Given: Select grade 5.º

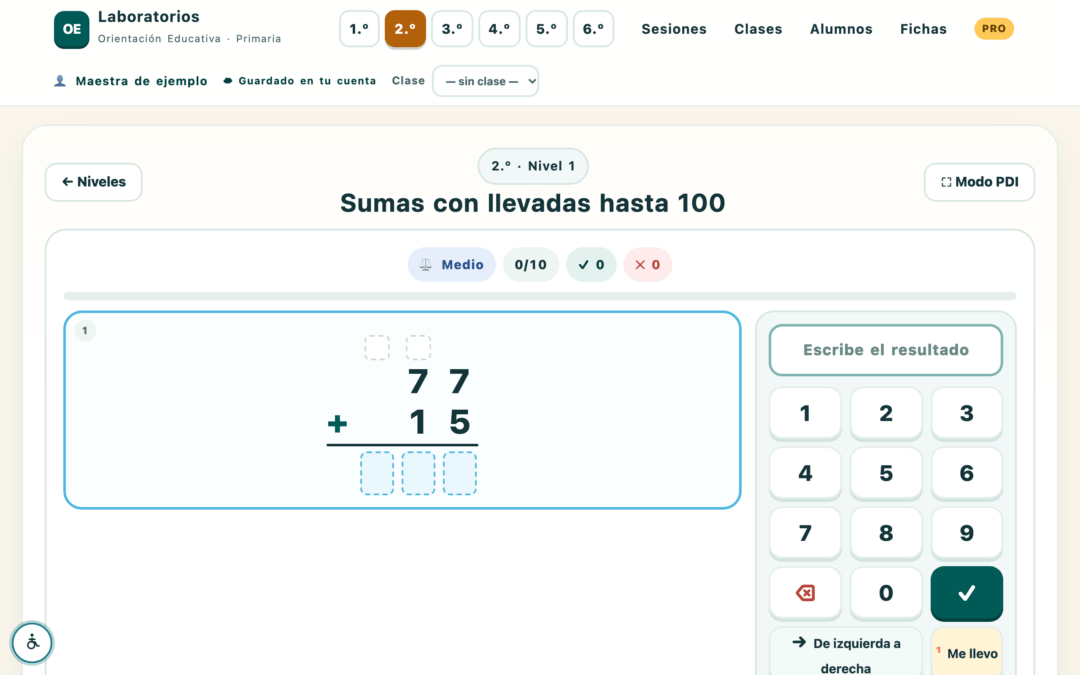Looking at the screenshot, I should 546,29.
